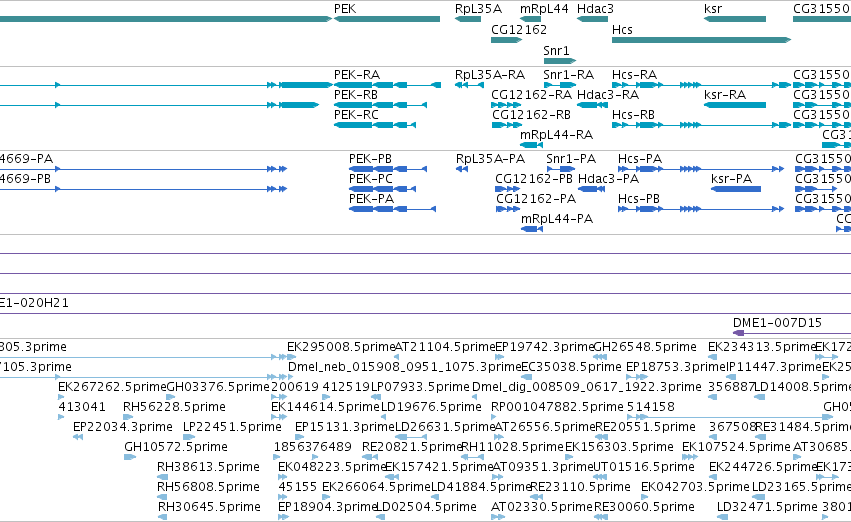
Task: Select the ksr gene feature
Action: tap(735, 19)
